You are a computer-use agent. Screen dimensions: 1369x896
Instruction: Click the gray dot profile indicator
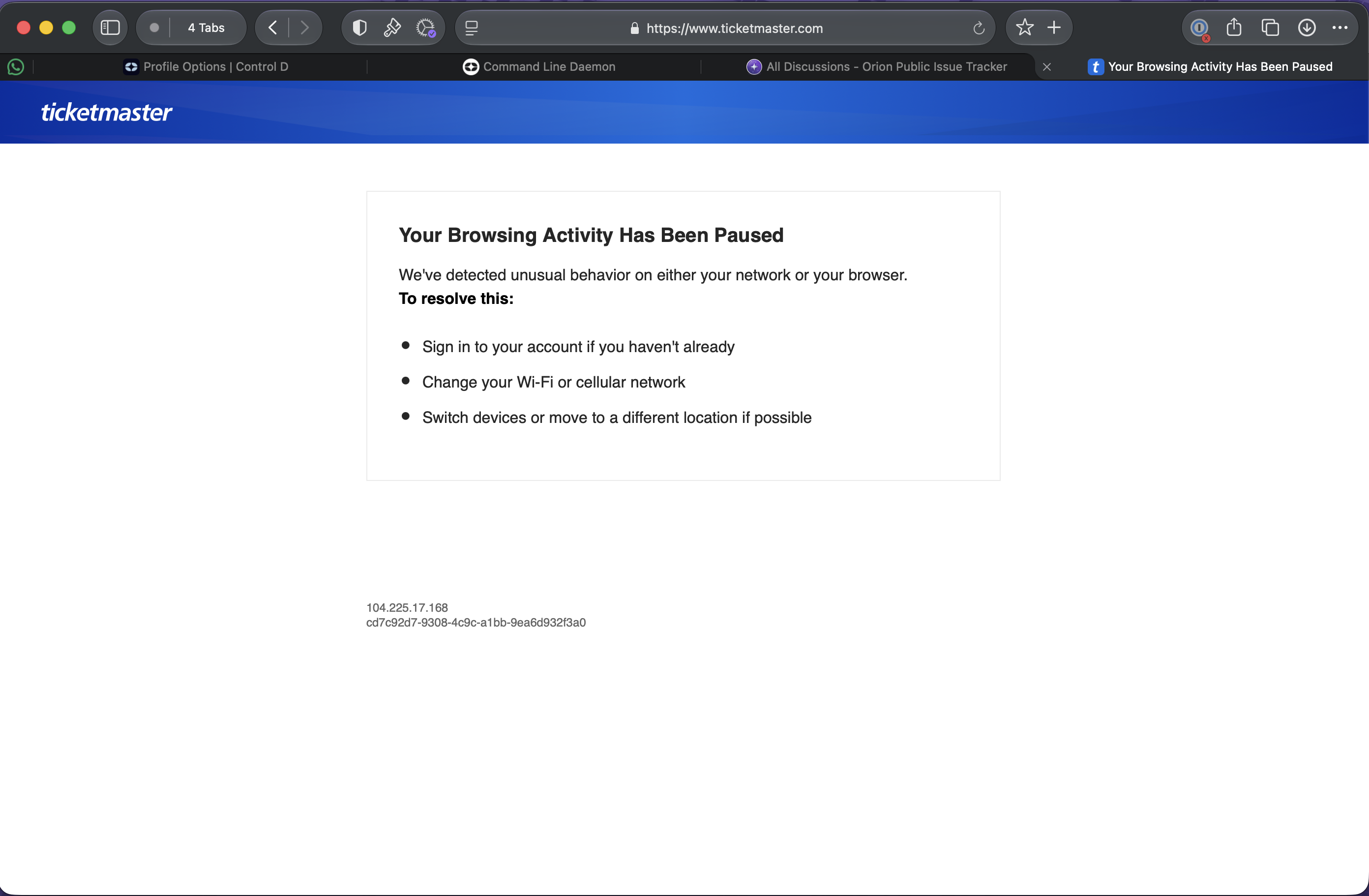click(154, 28)
